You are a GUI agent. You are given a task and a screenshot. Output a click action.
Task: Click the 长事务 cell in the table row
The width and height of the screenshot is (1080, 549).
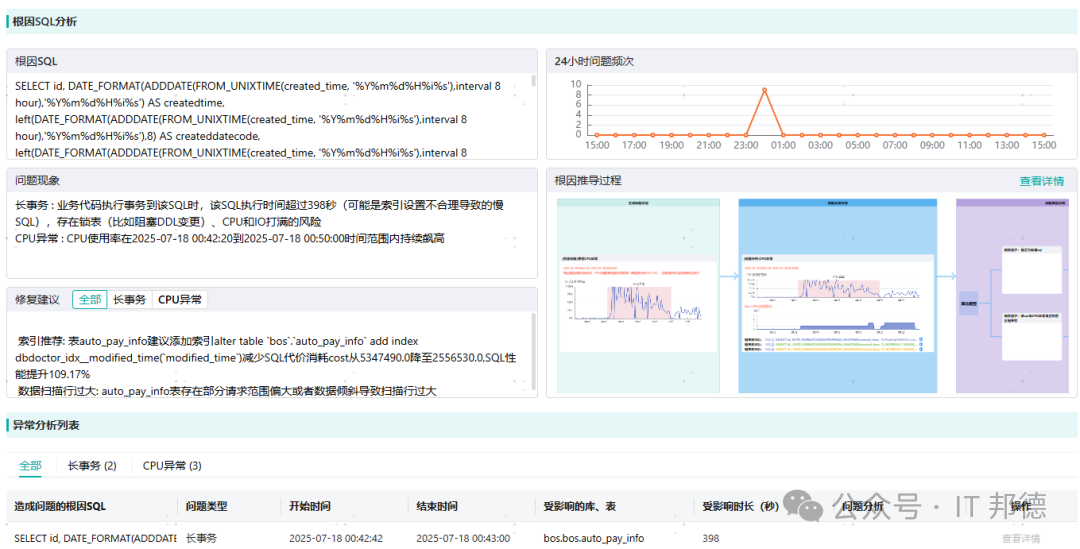201,539
